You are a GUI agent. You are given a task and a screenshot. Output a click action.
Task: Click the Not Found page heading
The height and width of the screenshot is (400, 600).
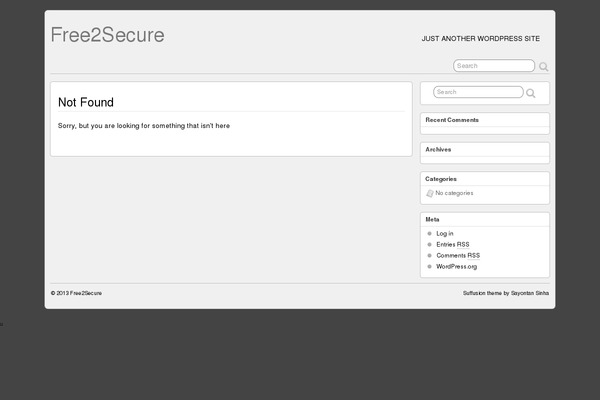pyautogui.click(x=86, y=102)
